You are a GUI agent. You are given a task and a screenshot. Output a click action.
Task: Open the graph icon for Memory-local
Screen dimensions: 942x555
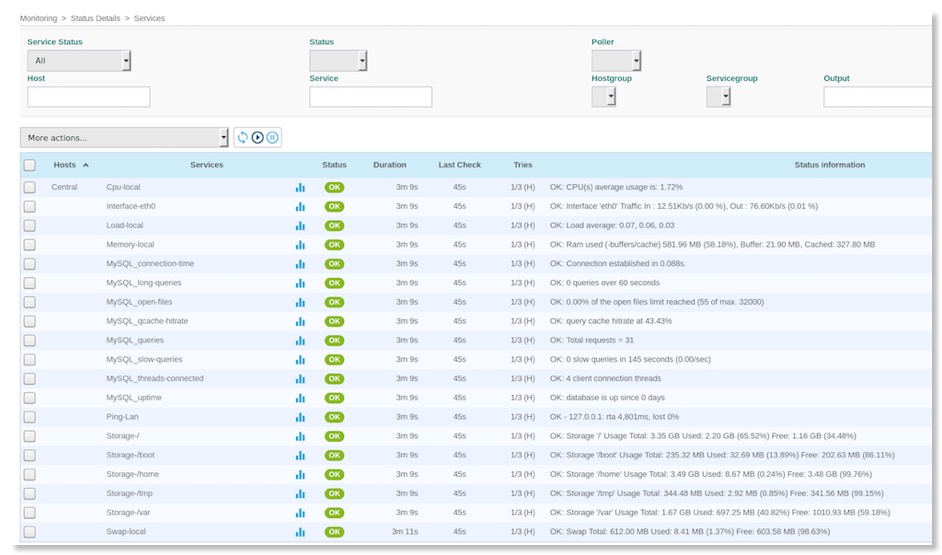[x=300, y=245]
